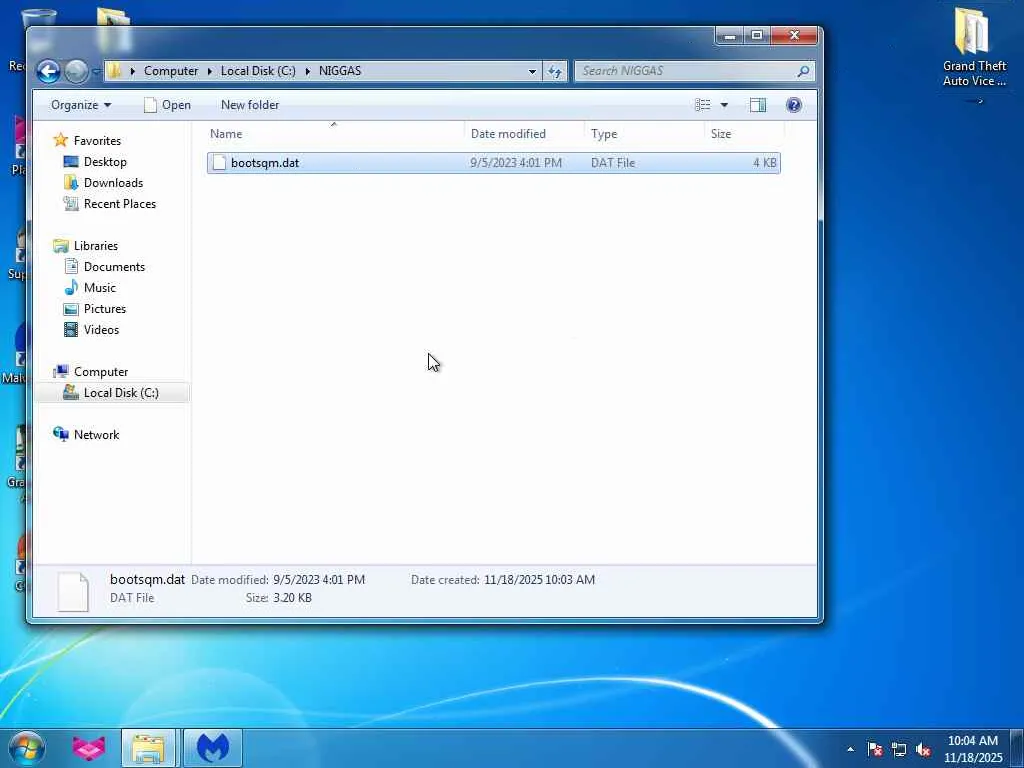1024x768 pixels.
Task: Open the Pictures library
Action: (x=104, y=308)
